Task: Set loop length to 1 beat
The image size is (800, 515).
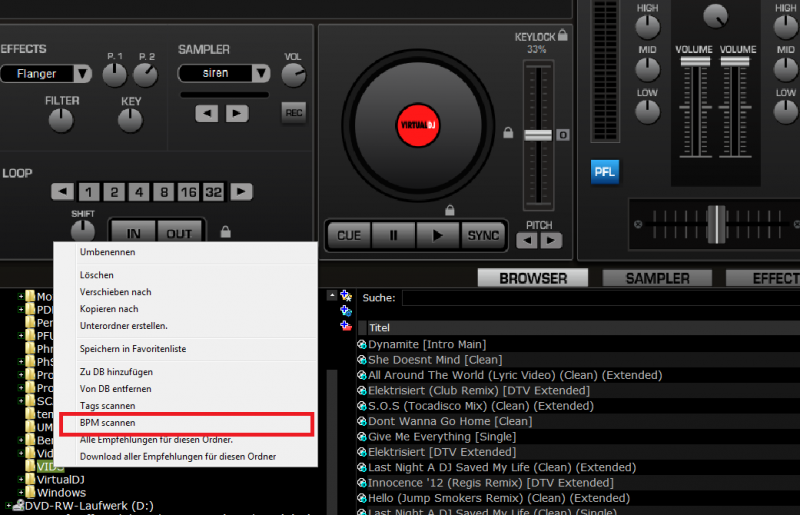Action: click(89, 192)
